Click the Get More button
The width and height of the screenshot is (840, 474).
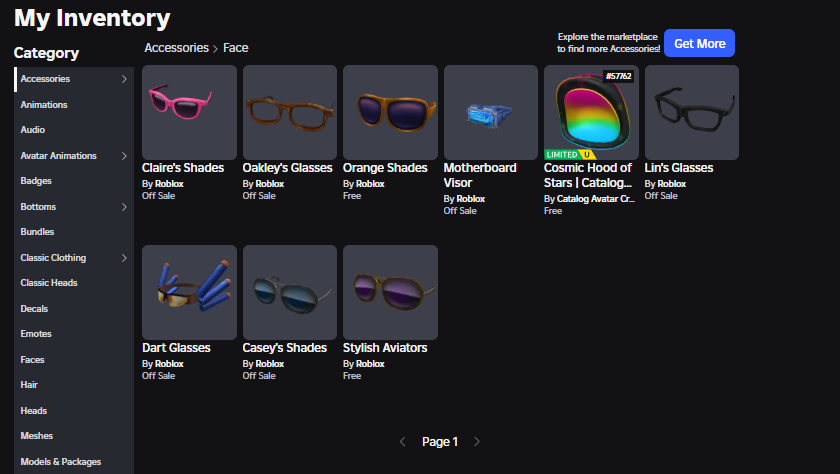click(699, 43)
